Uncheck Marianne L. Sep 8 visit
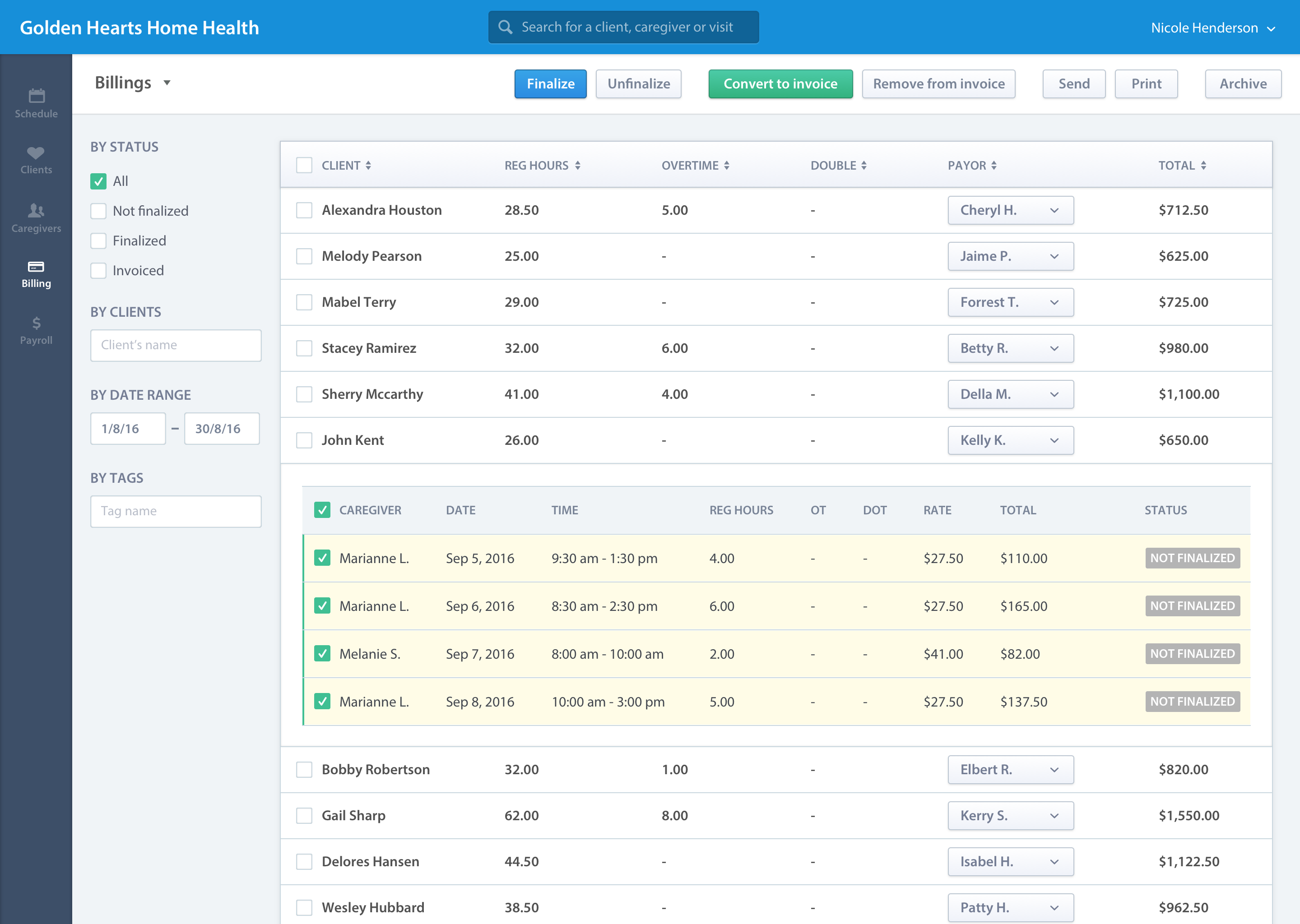This screenshot has height=924, width=1300. [x=322, y=702]
